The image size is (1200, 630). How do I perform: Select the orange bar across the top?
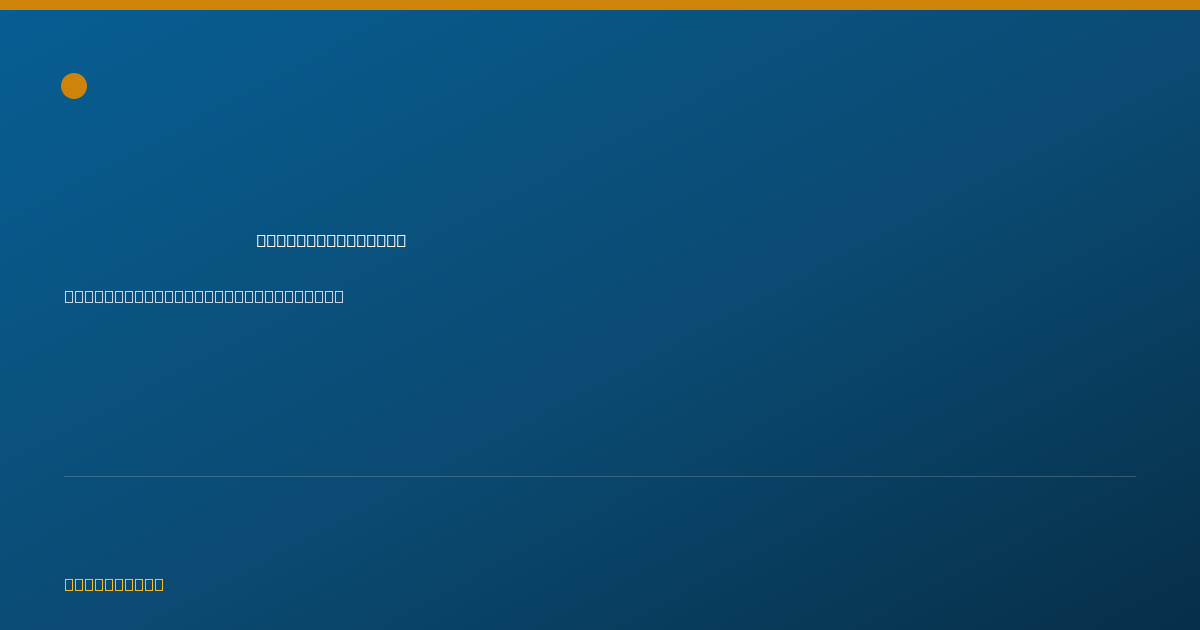point(600,5)
